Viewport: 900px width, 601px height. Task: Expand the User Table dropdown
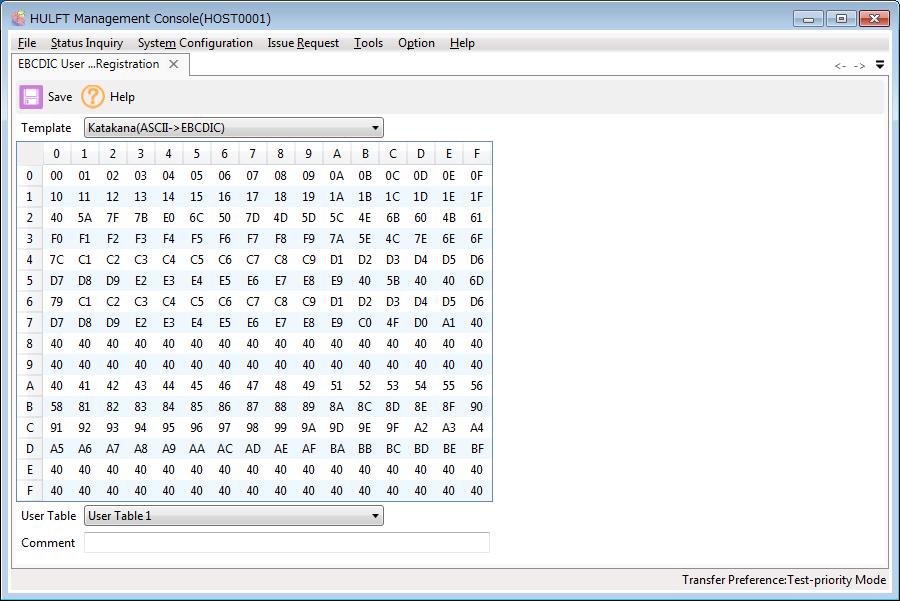click(376, 516)
